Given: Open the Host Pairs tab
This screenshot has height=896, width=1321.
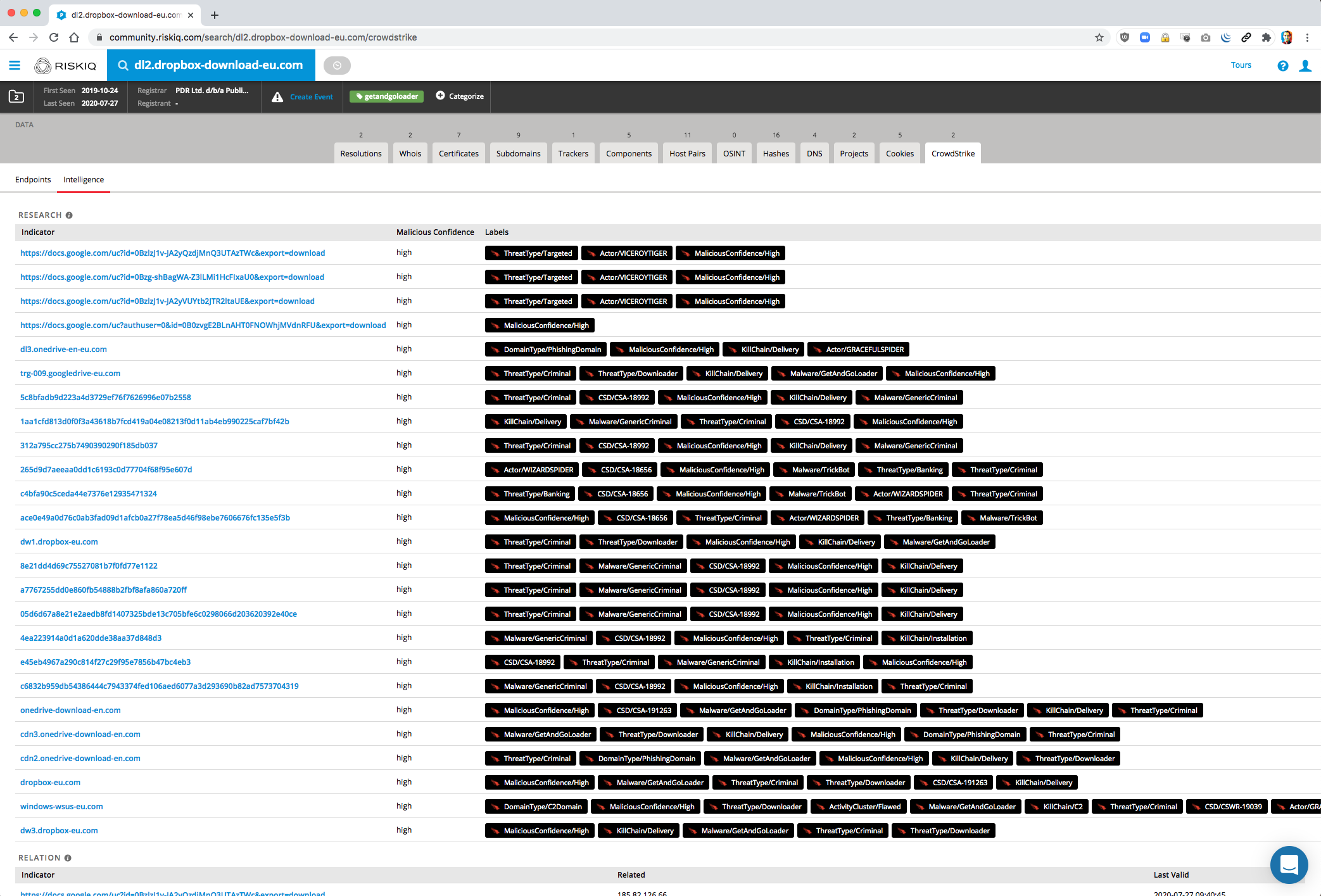Looking at the screenshot, I should [x=687, y=153].
